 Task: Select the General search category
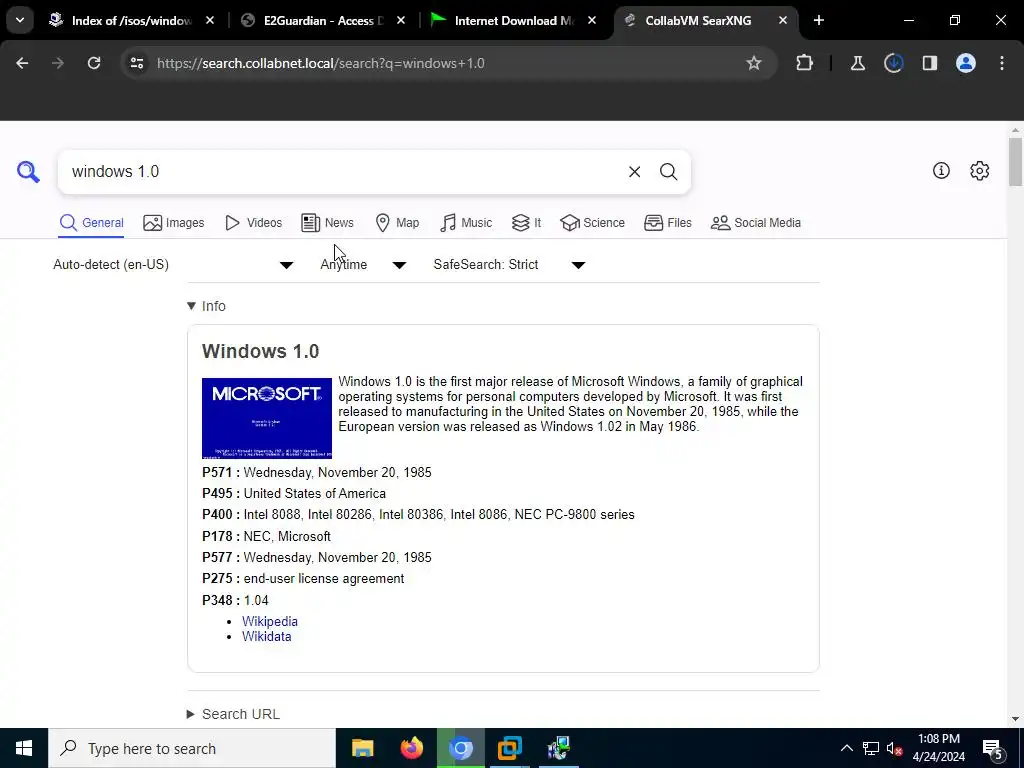91,223
